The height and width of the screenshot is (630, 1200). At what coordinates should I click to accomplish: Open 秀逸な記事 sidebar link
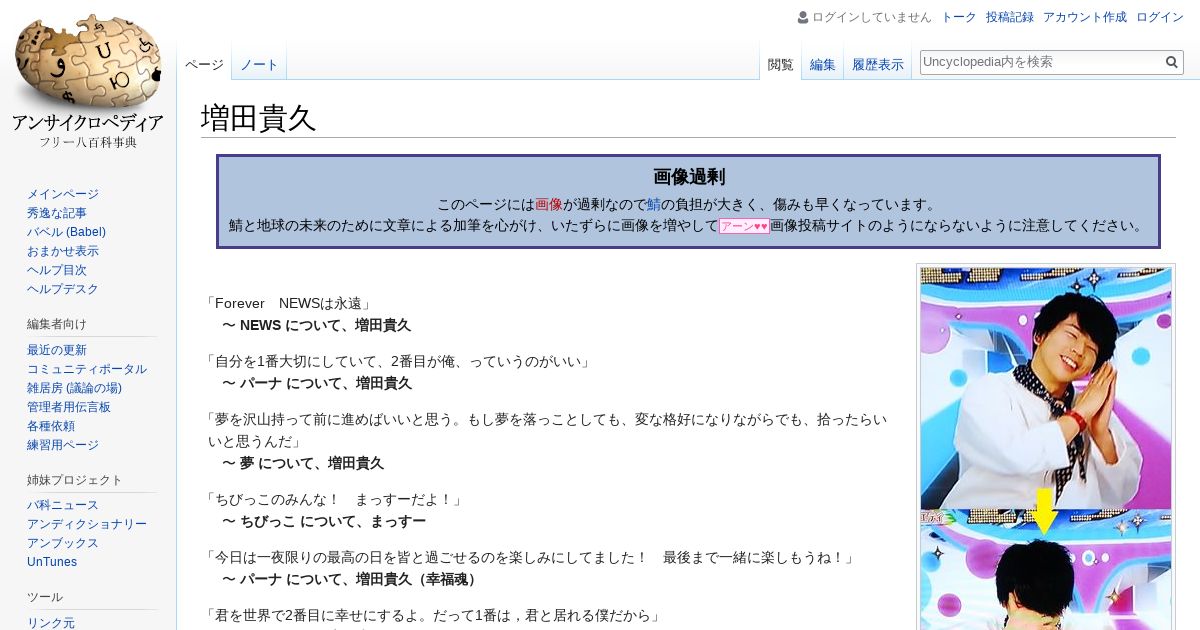[x=57, y=213]
